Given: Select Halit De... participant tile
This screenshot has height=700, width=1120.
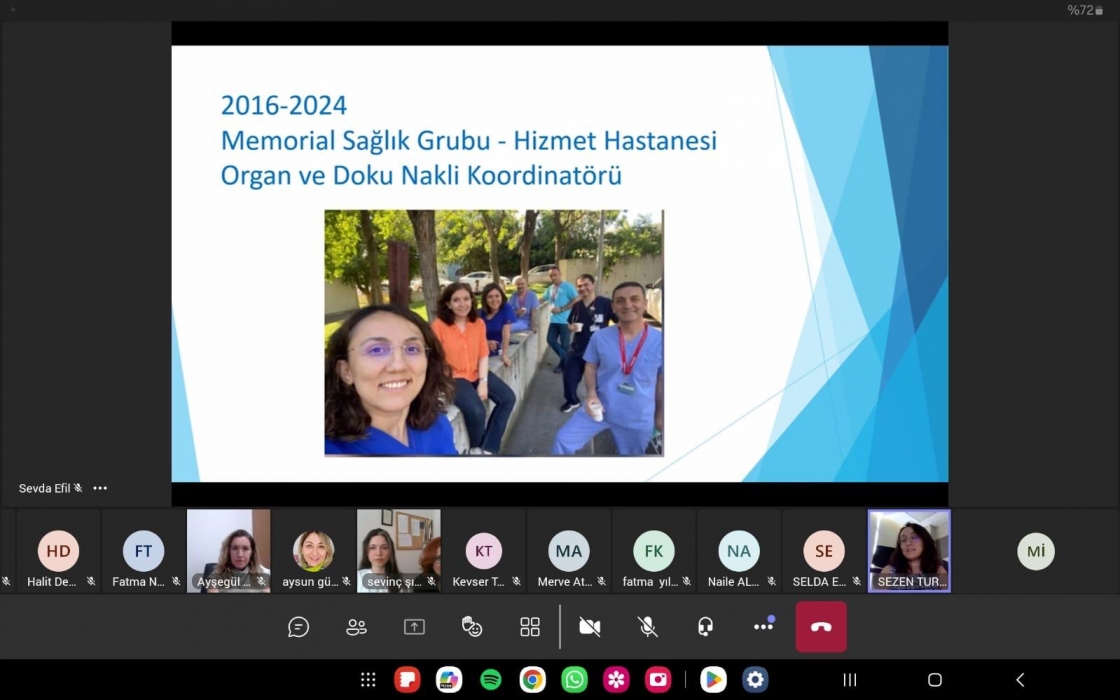Looking at the screenshot, I should pos(59,551).
